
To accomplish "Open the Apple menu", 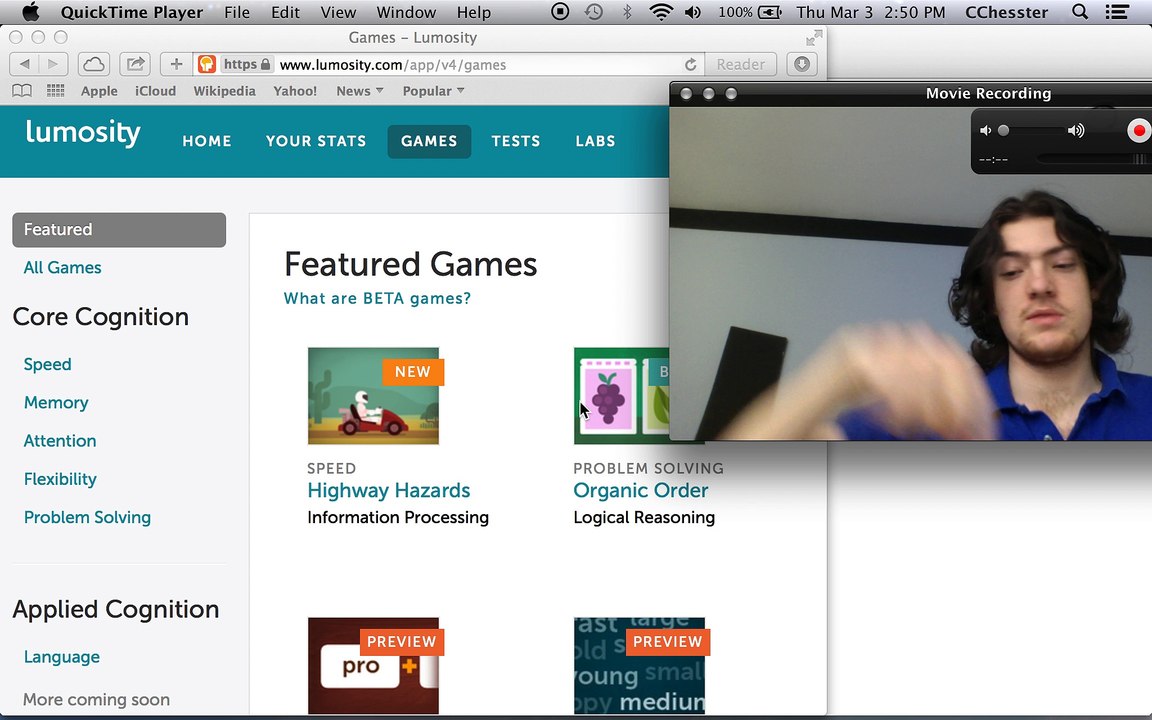I will [x=30, y=12].
